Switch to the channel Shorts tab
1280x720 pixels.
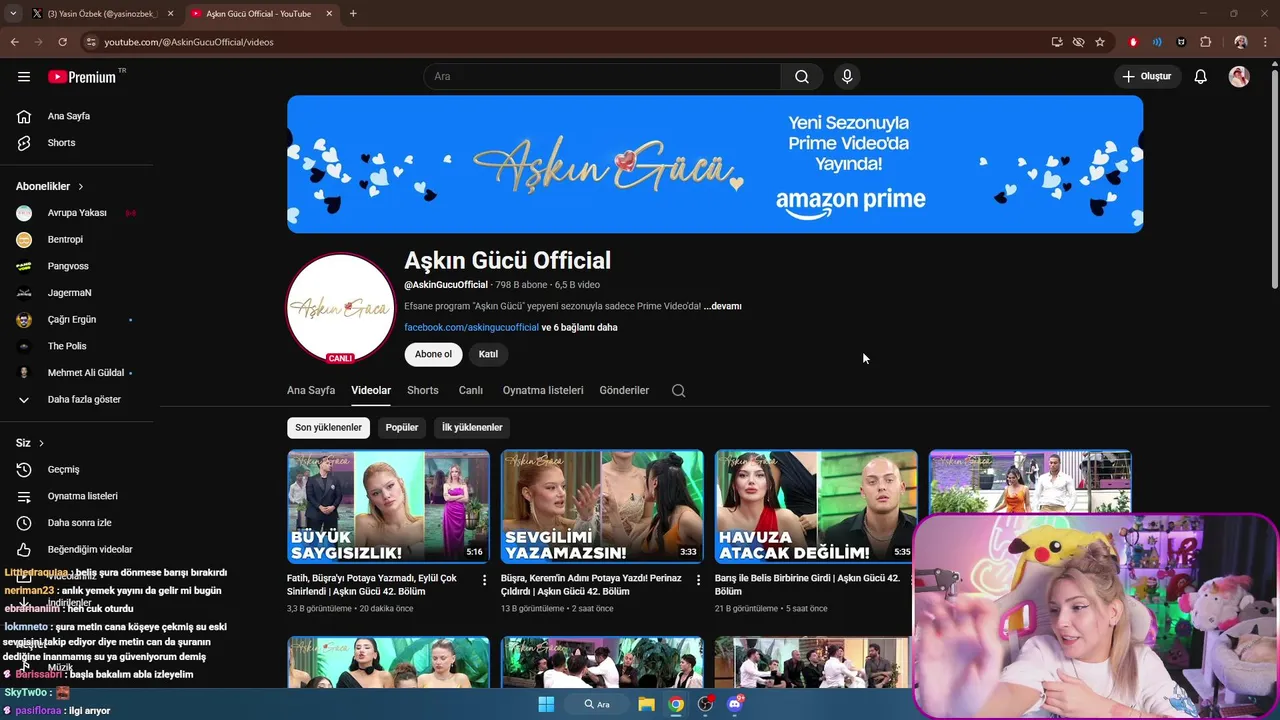(x=423, y=390)
